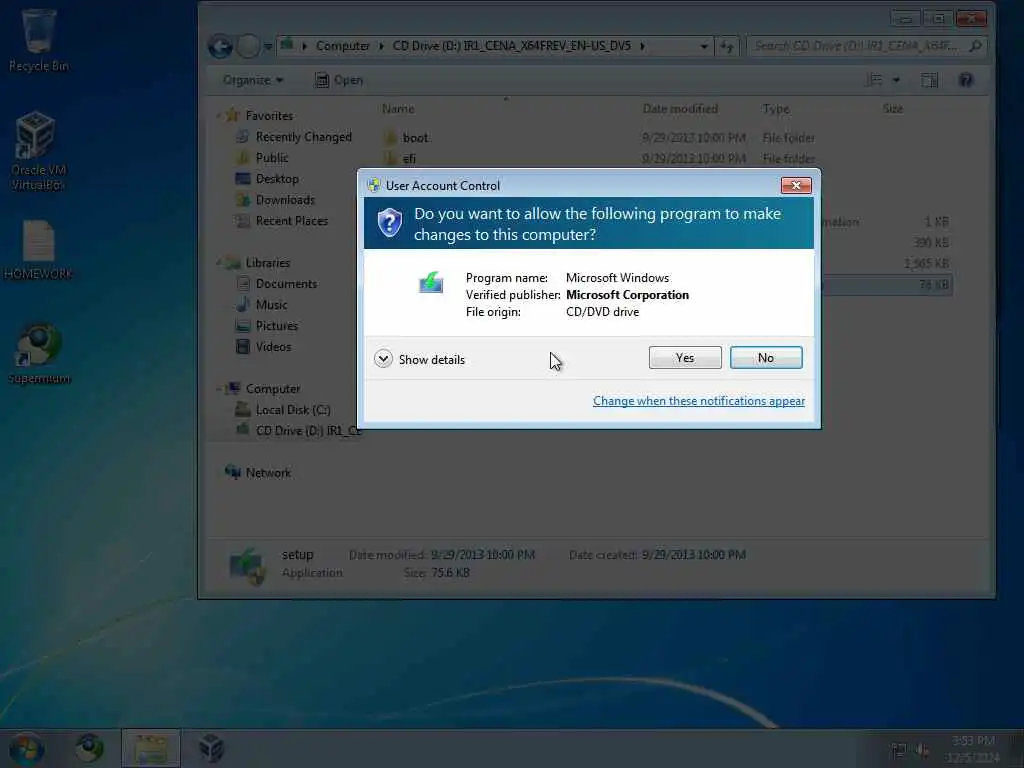Image resolution: width=1024 pixels, height=768 pixels.
Task: Click the Microsoft Windows setup program icon
Action: coord(431,283)
